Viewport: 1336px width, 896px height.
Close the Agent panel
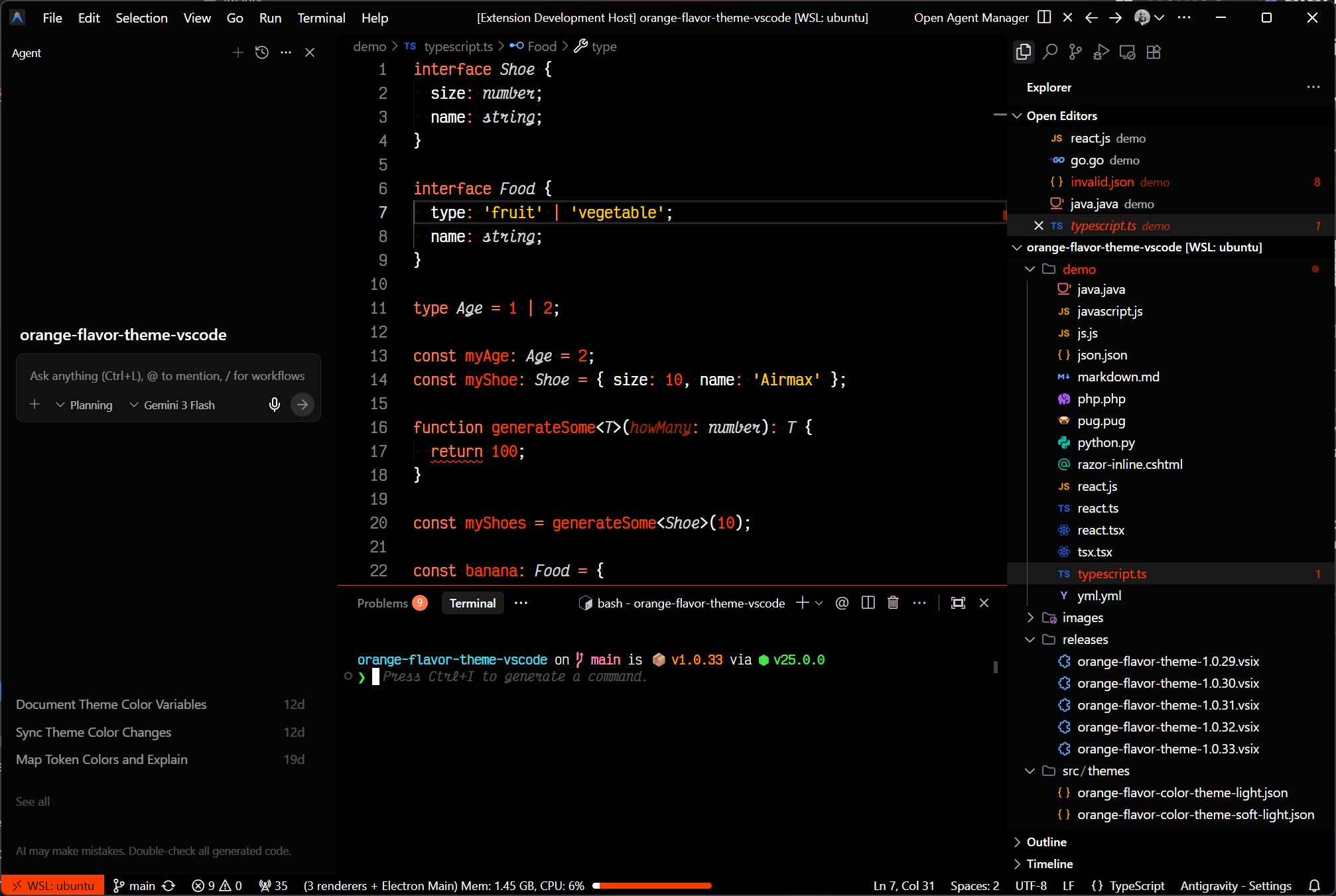tap(310, 52)
